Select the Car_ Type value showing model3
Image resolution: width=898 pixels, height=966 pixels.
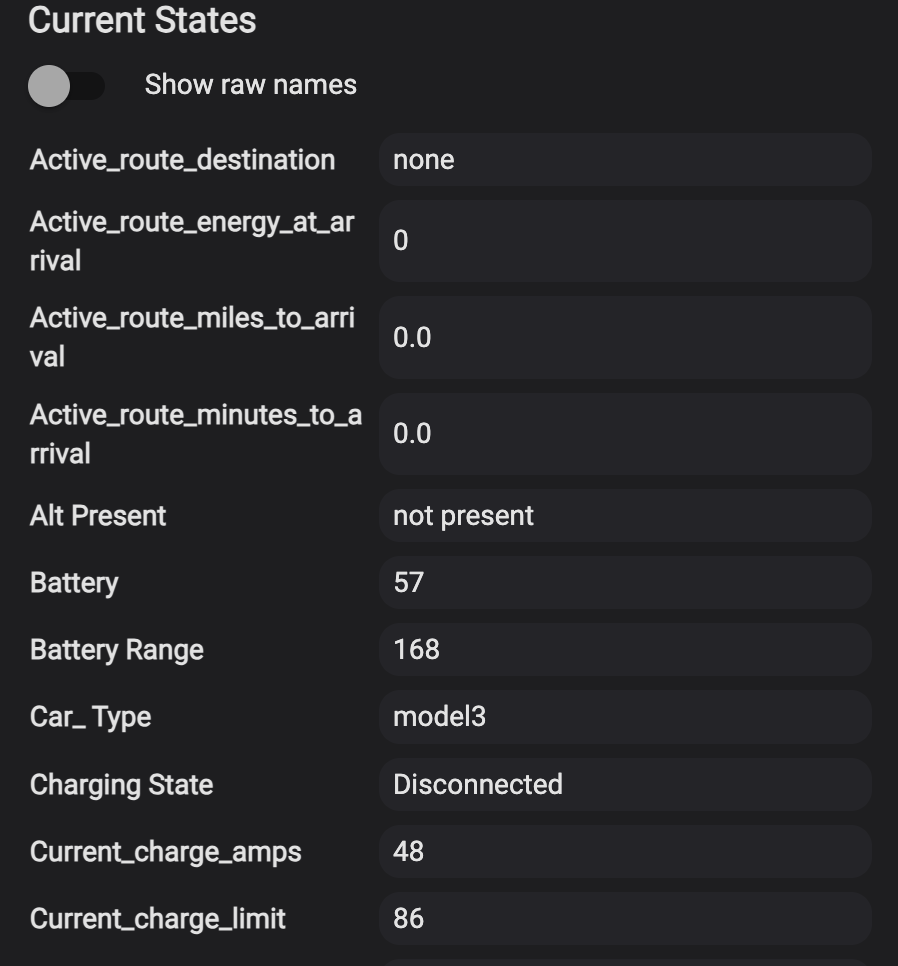coord(624,717)
